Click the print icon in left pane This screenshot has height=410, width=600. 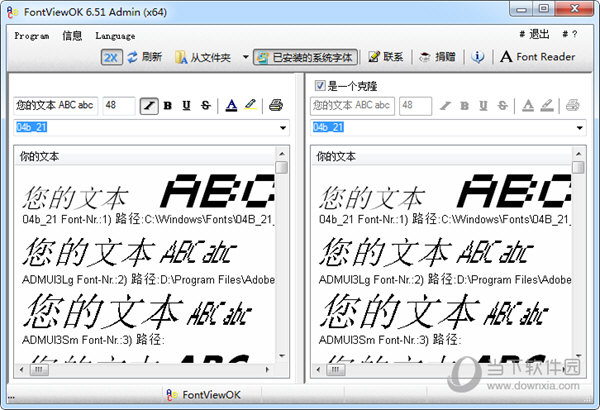pos(276,105)
